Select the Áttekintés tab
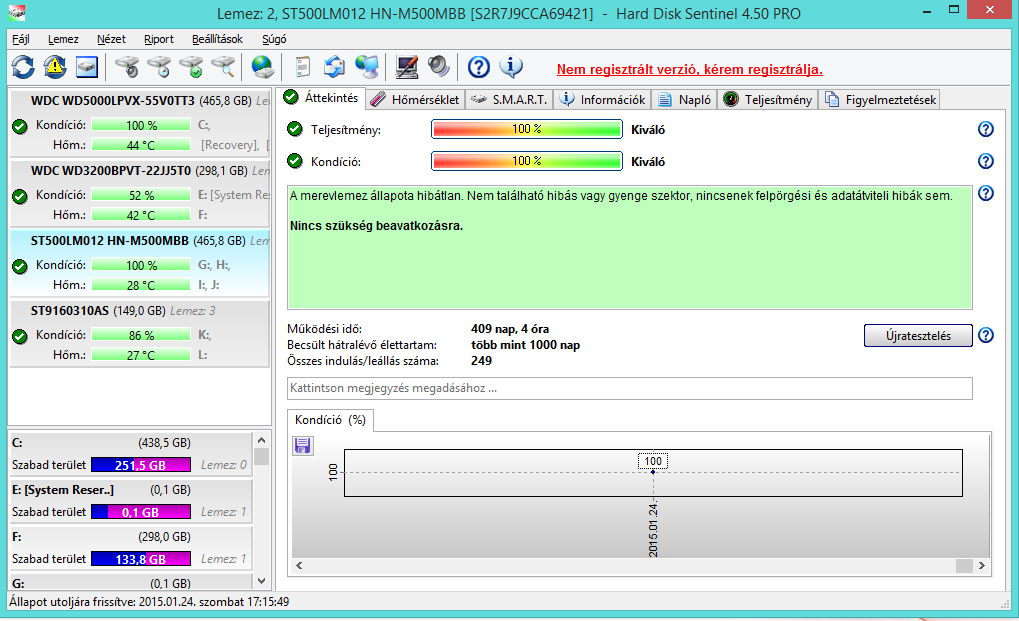1019x621 pixels. (x=321, y=98)
